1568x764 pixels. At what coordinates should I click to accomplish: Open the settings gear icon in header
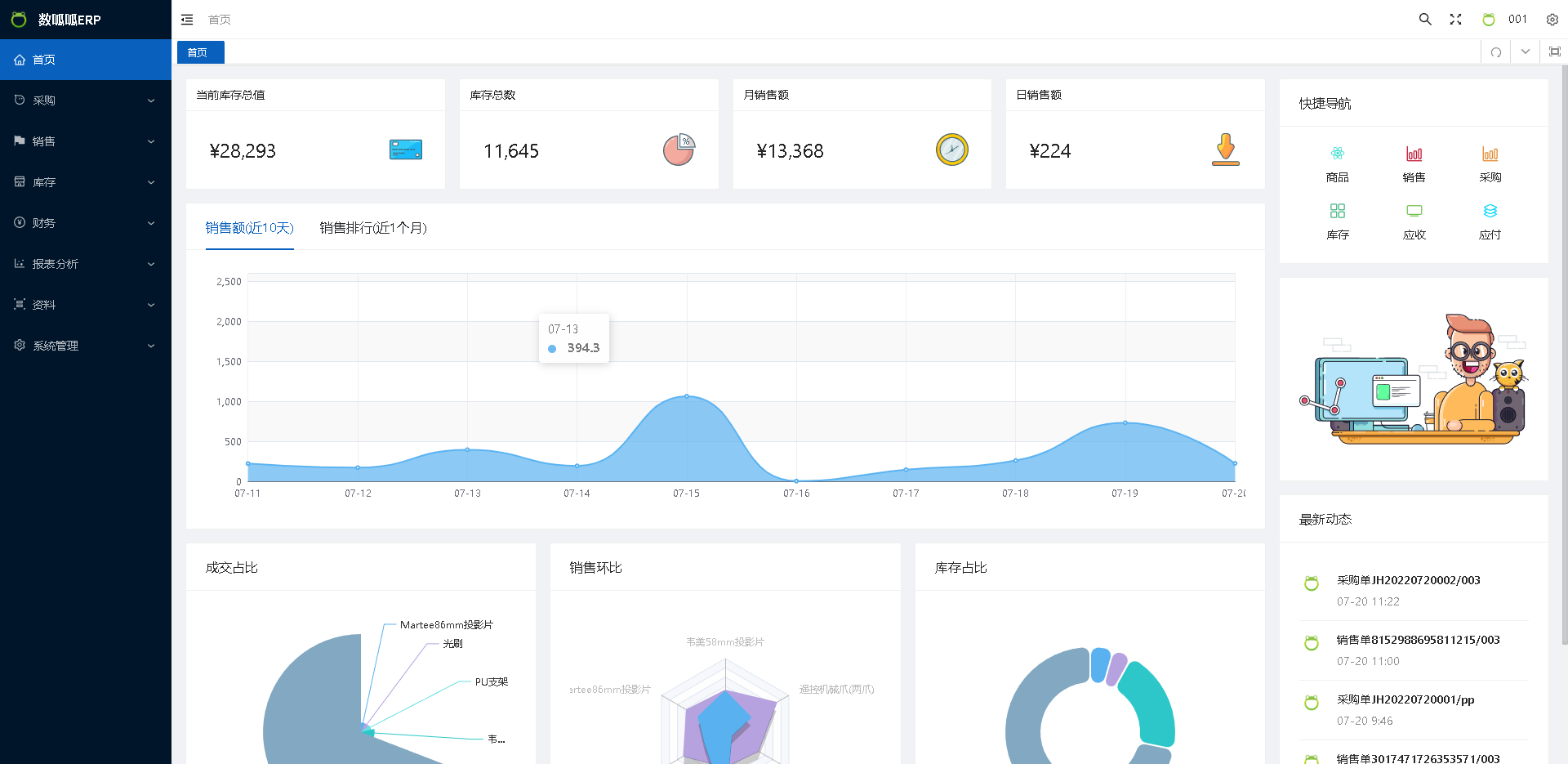click(1552, 20)
